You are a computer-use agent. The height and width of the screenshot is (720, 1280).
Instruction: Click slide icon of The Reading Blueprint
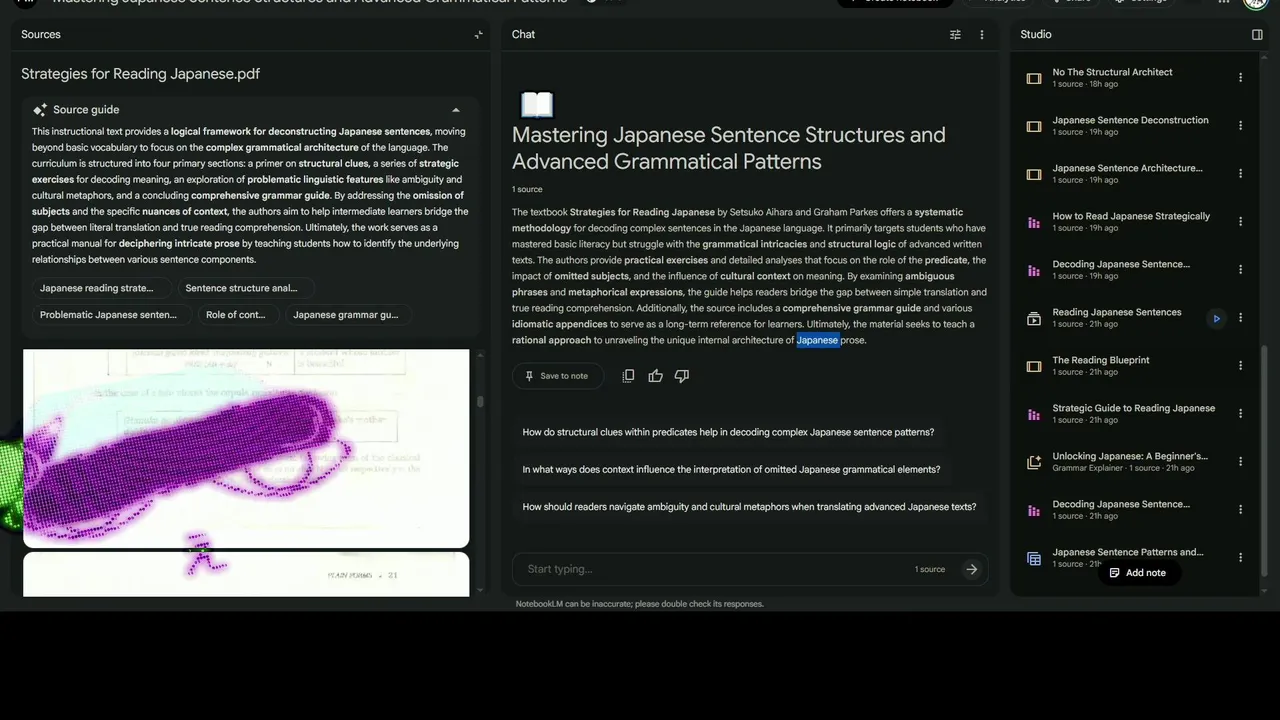point(1034,366)
